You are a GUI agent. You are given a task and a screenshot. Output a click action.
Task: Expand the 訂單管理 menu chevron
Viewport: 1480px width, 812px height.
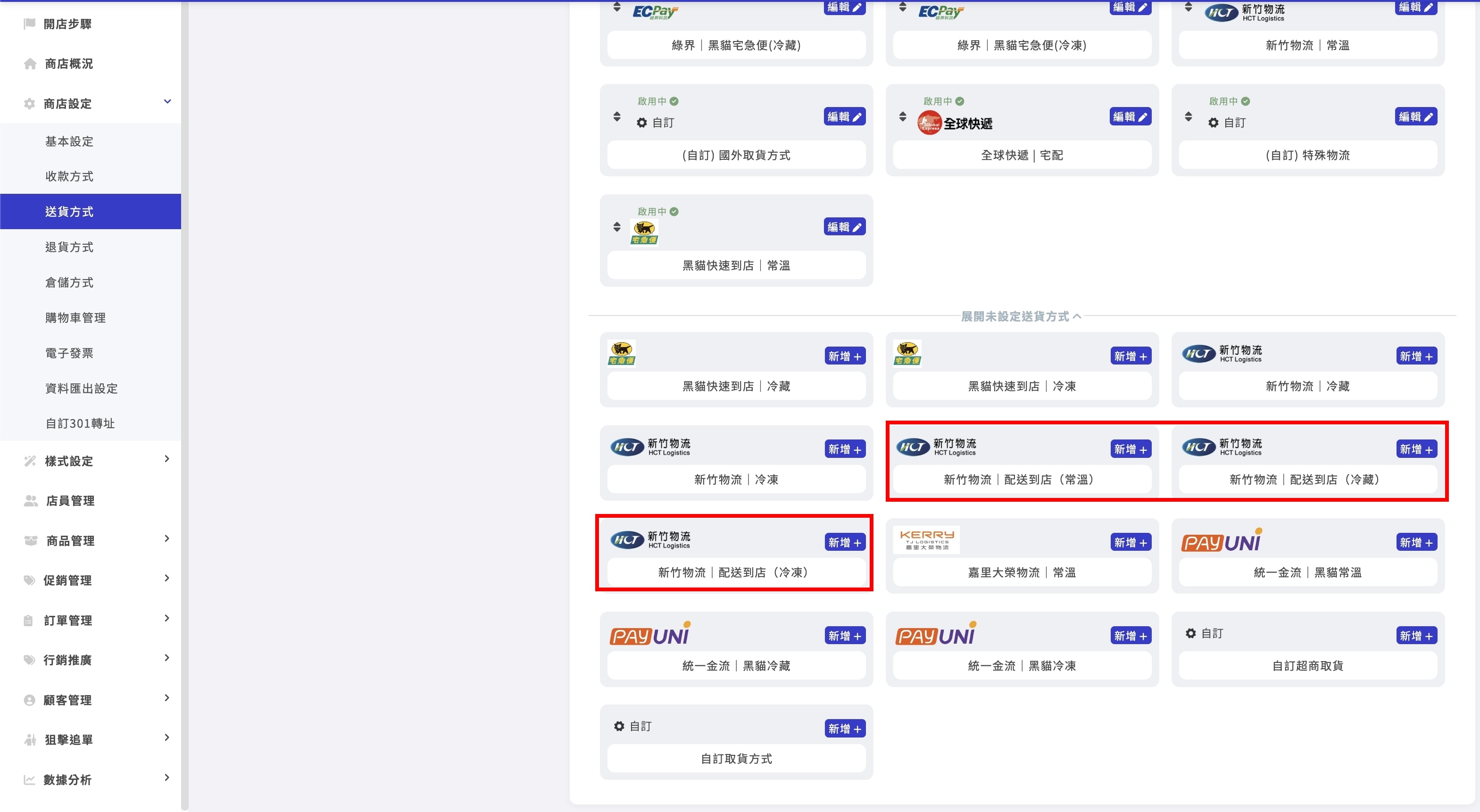166,619
